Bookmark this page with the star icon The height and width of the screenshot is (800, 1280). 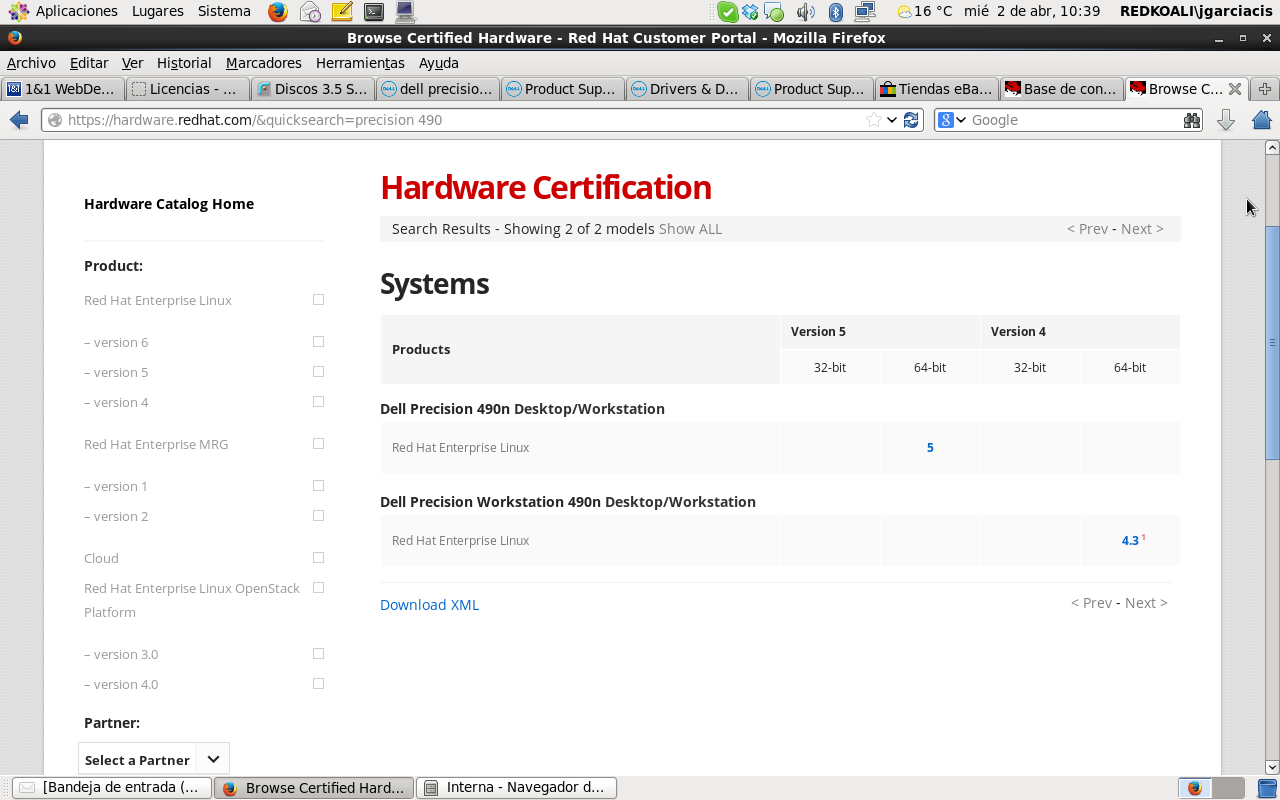tap(874, 120)
